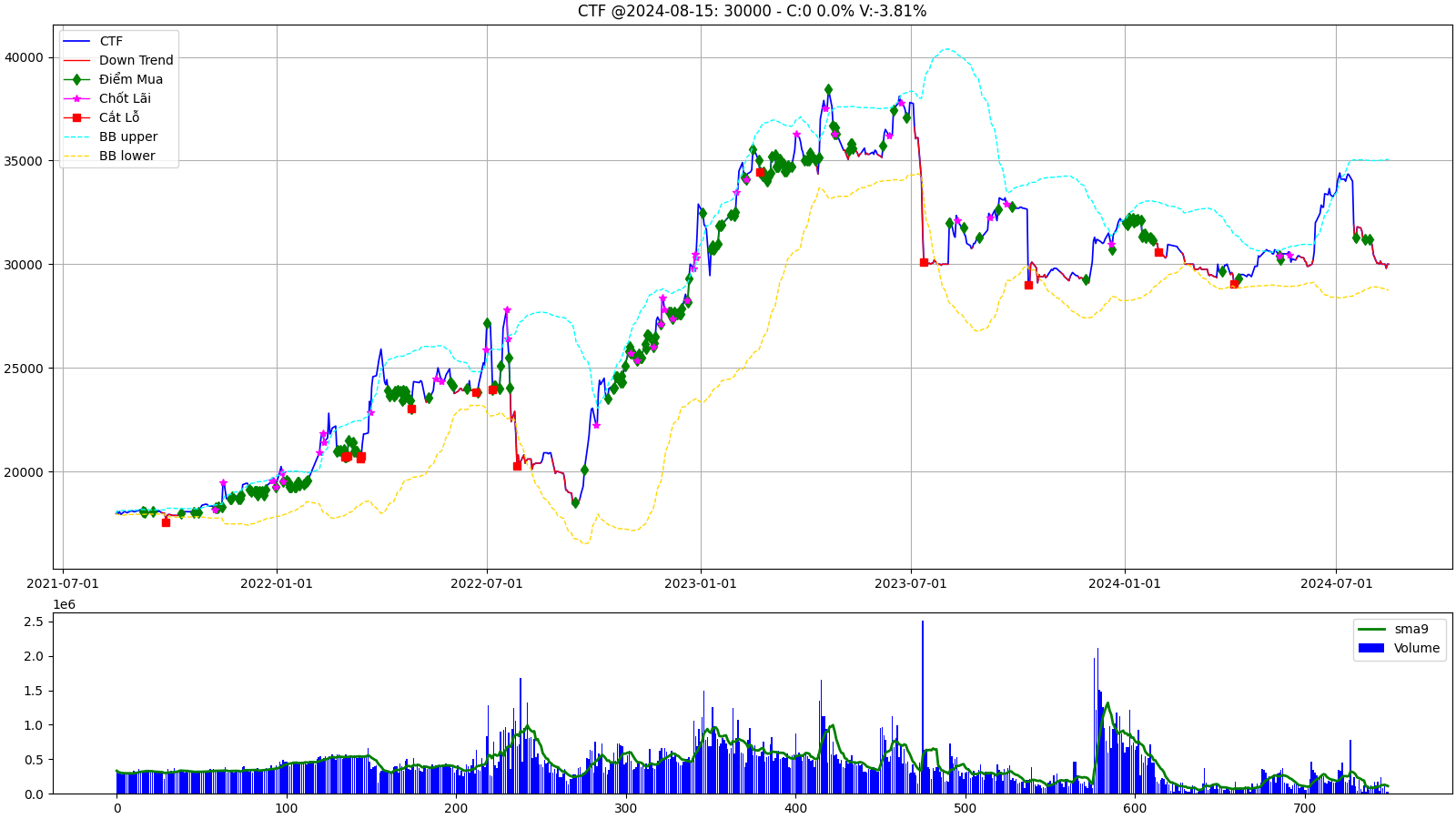
Task: Click the highest green diamond buy marker on price chart
Action: pos(828,89)
